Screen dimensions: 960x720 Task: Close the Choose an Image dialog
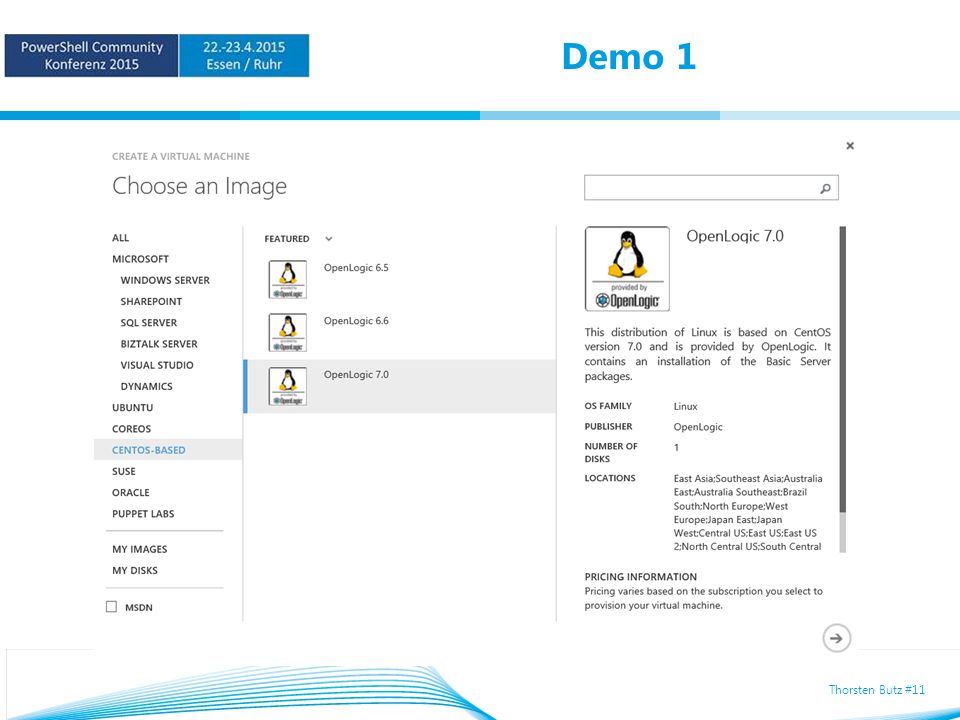[850, 146]
